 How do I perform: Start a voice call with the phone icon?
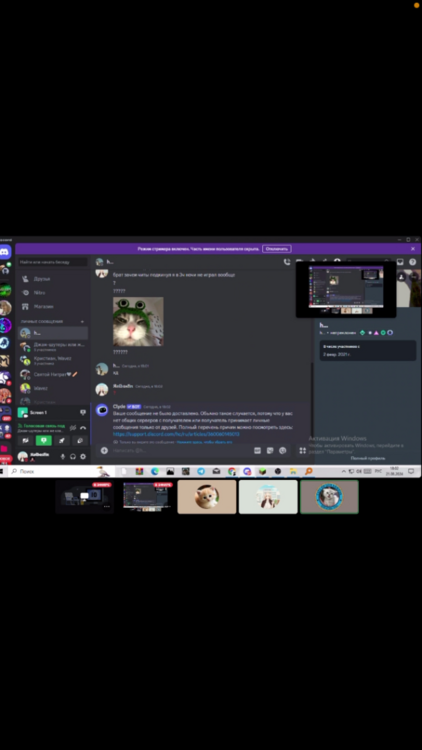(287, 262)
